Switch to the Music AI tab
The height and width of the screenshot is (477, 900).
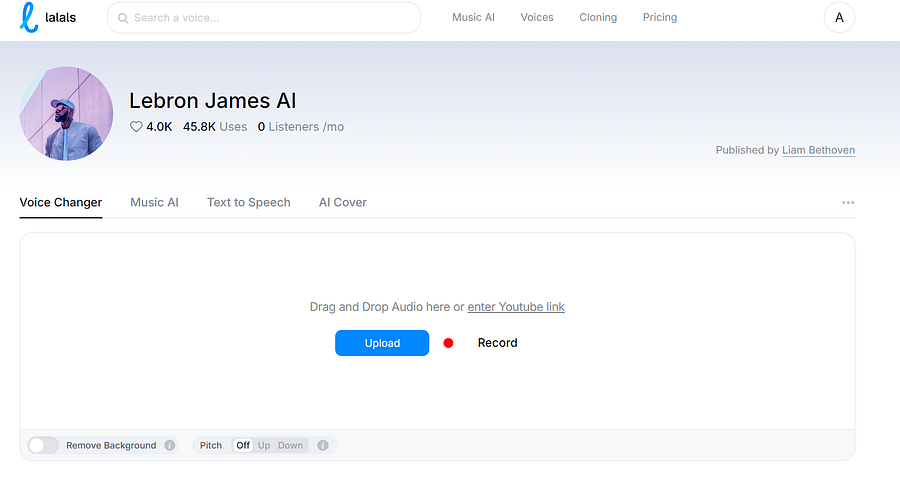tap(154, 203)
